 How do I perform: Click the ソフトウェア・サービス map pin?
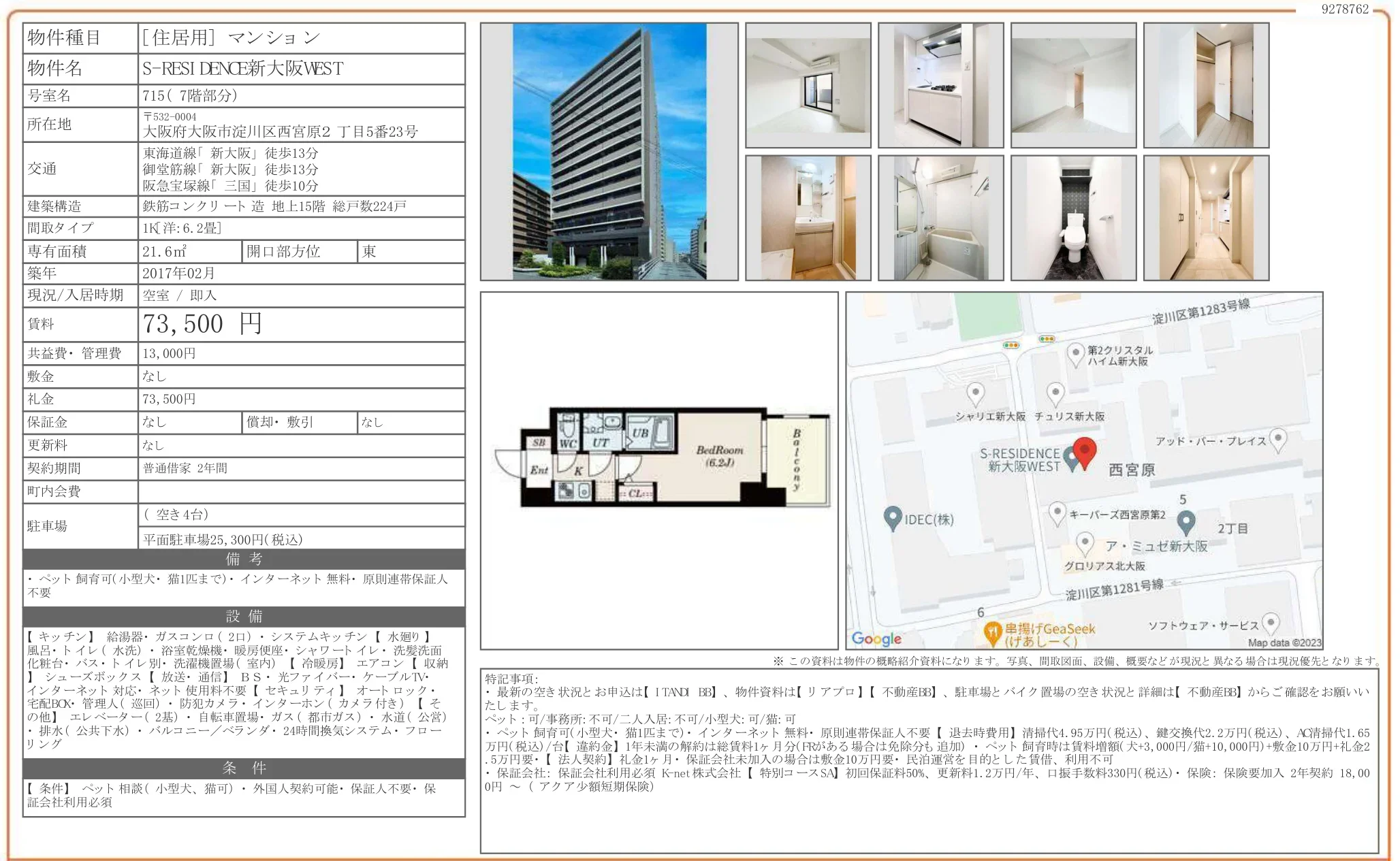(x=1271, y=622)
